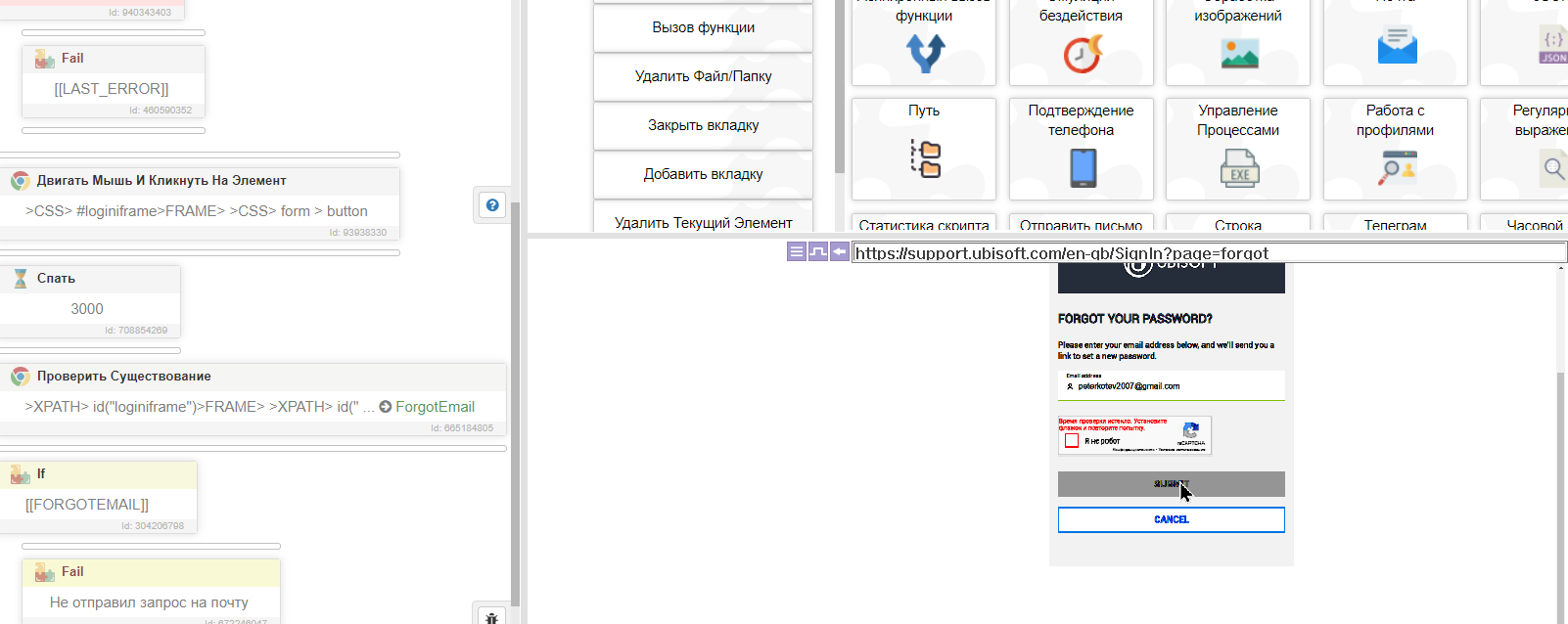Image resolution: width=1568 pixels, height=624 pixels.
Task: Click the blue help question mark icon
Action: click(492, 205)
